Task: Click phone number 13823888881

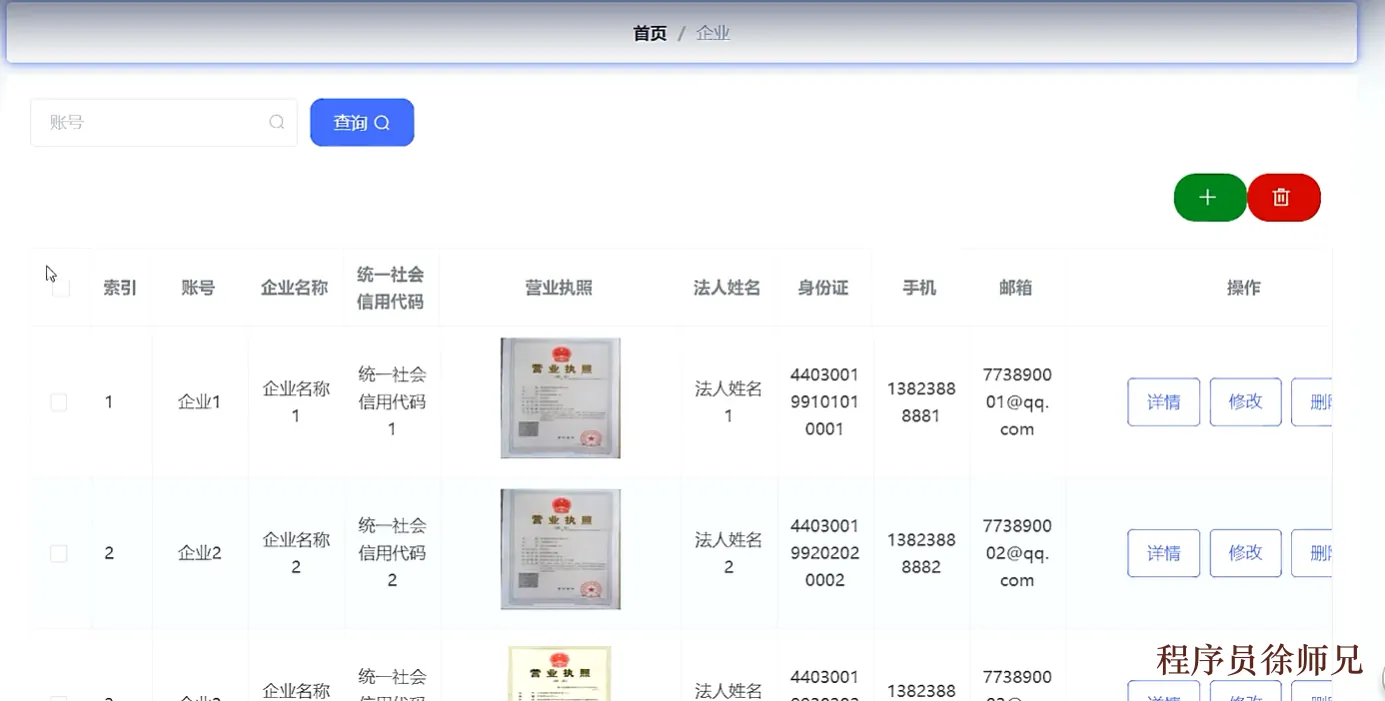Action: [921, 402]
